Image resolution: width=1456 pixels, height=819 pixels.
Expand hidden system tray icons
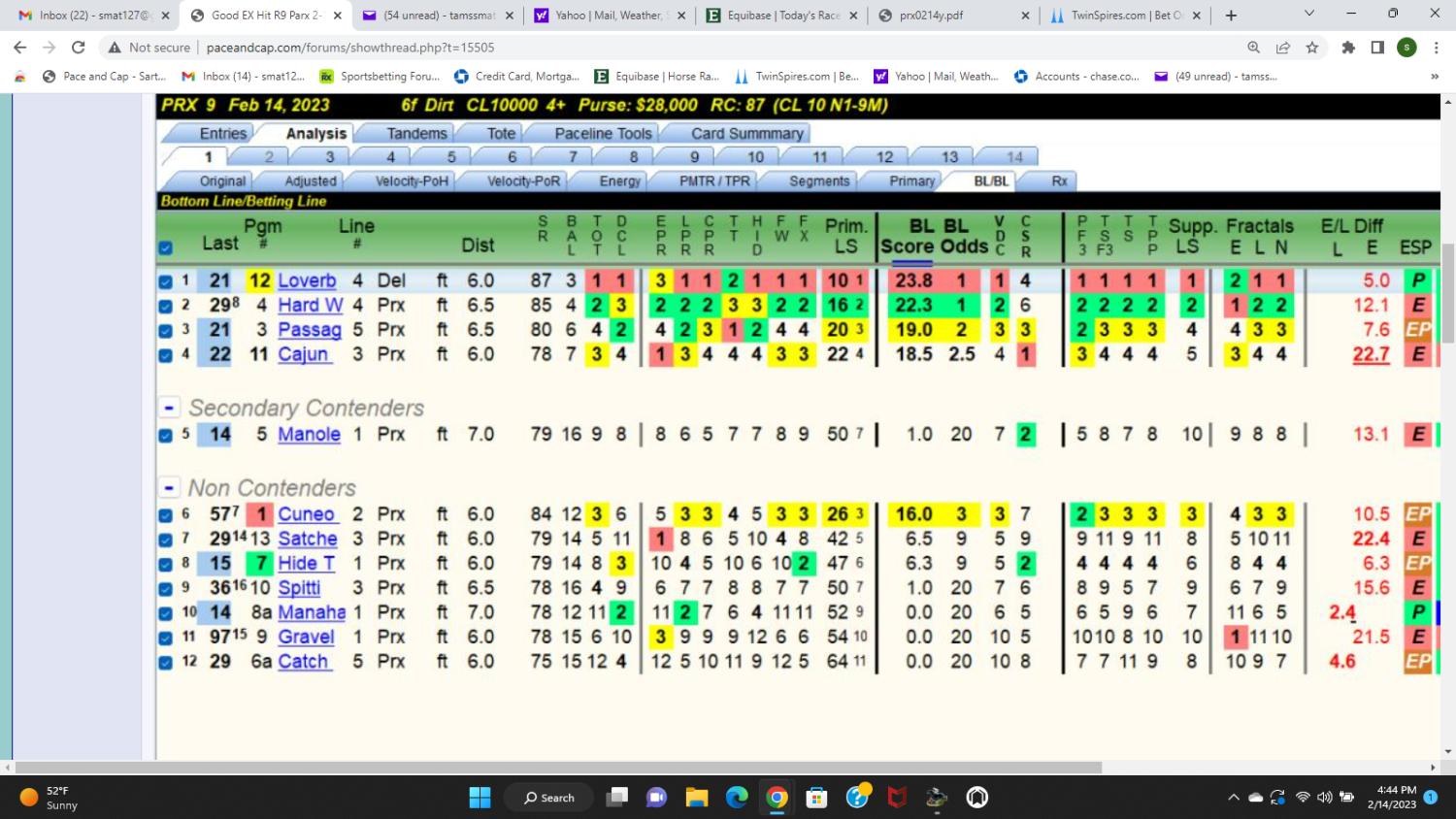pyautogui.click(x=1234, y=797)
